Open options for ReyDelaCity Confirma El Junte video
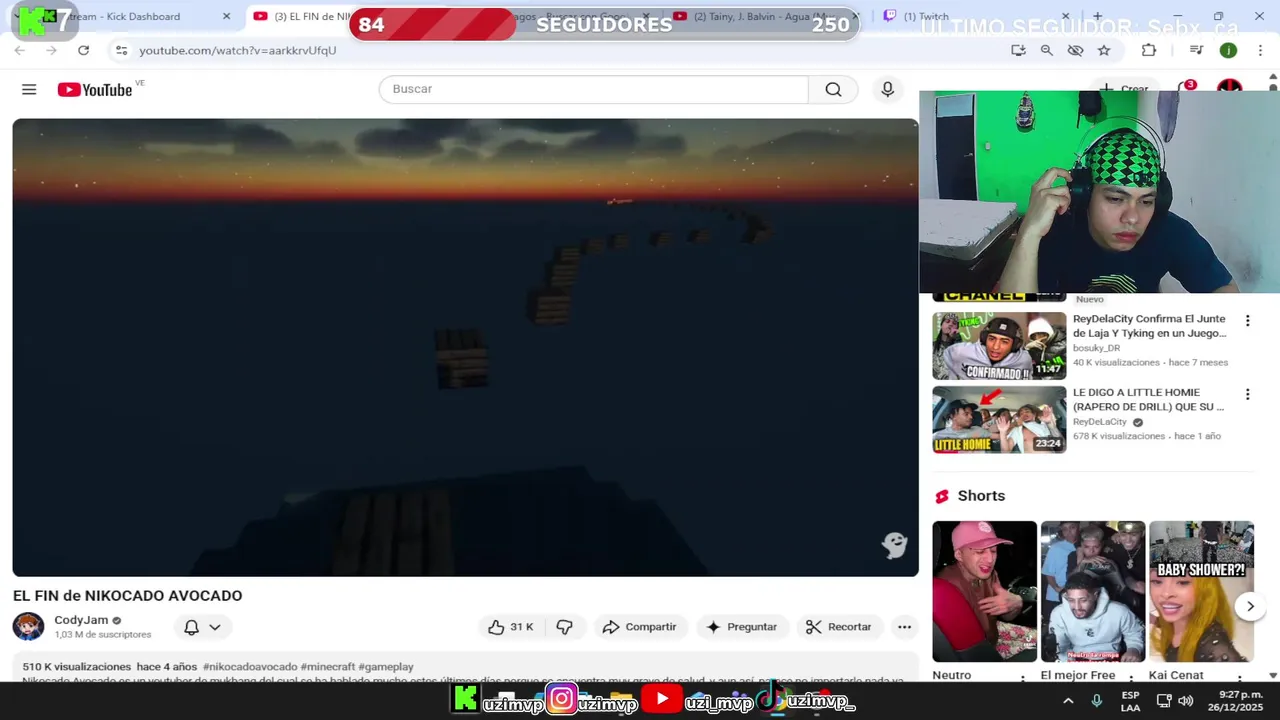This screenshot has width=1280, height=720. (1247, 321)
